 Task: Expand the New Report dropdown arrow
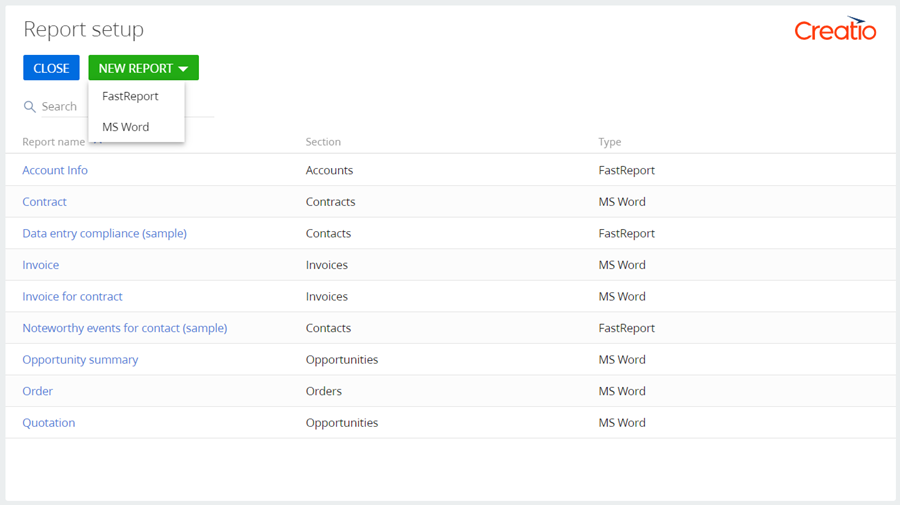click(183, 69)
